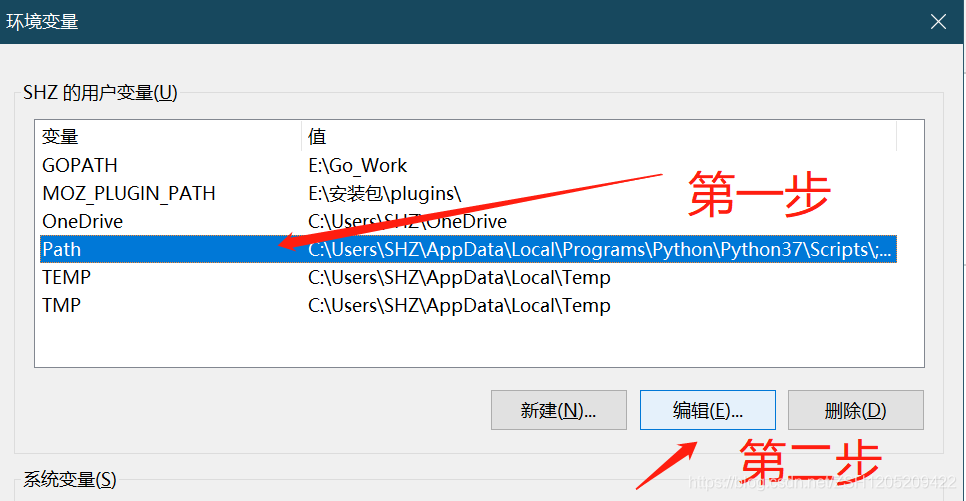Close the 环境变量 dialog

pos(938,22)
